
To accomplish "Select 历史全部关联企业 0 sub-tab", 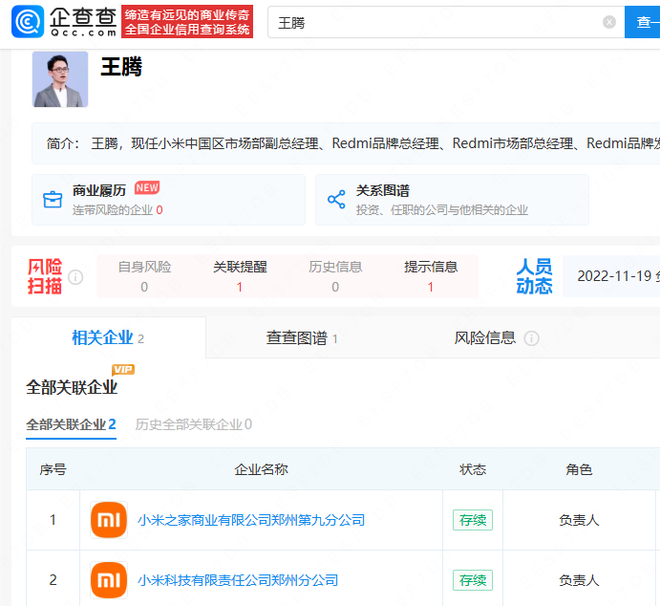I will click(x=193, y=424).
